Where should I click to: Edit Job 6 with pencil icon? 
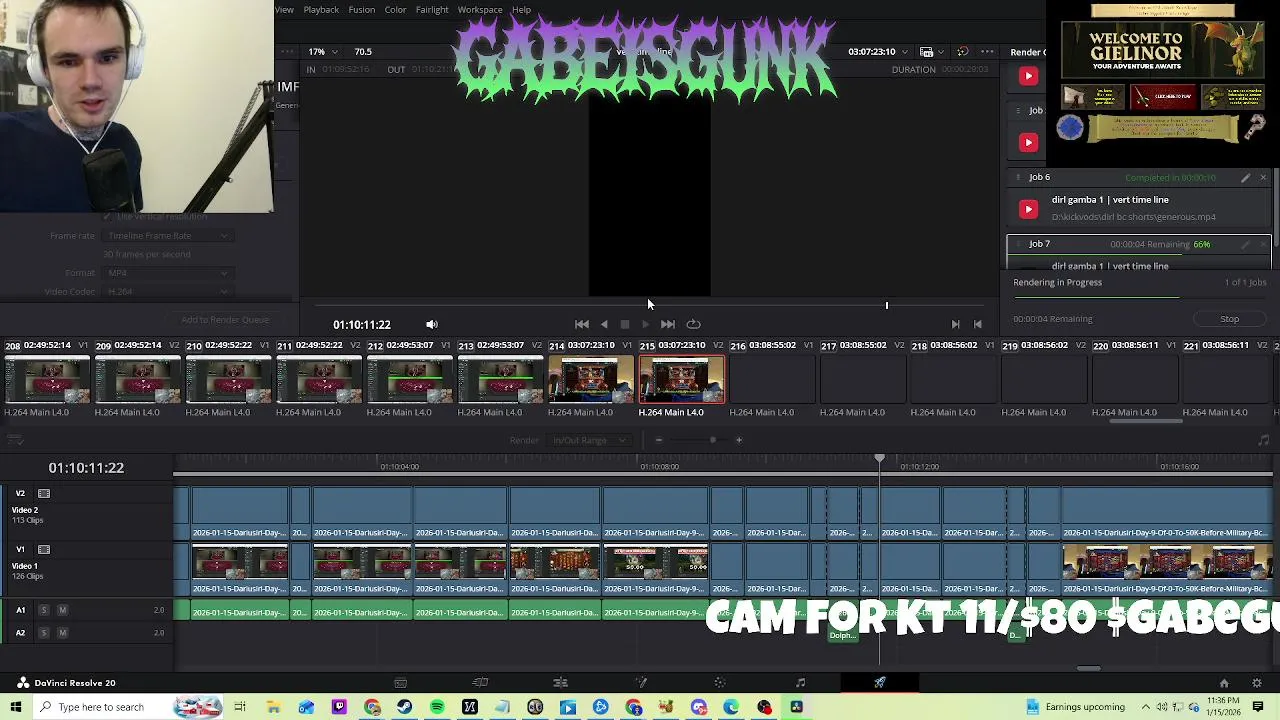click(x=1246, y=178)
